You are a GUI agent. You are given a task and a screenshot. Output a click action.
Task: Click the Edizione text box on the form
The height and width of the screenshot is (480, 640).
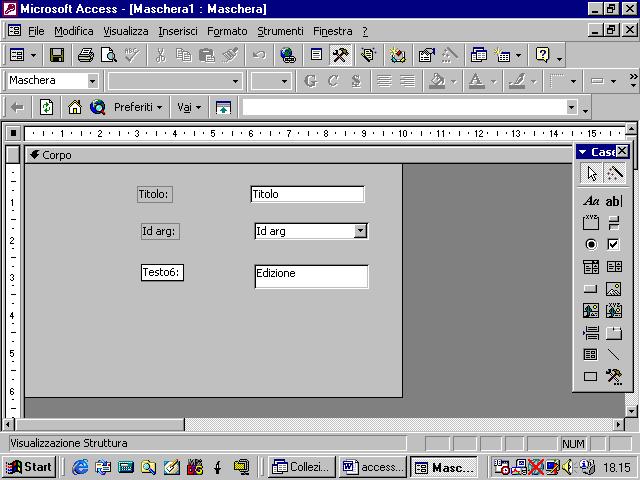311,276
